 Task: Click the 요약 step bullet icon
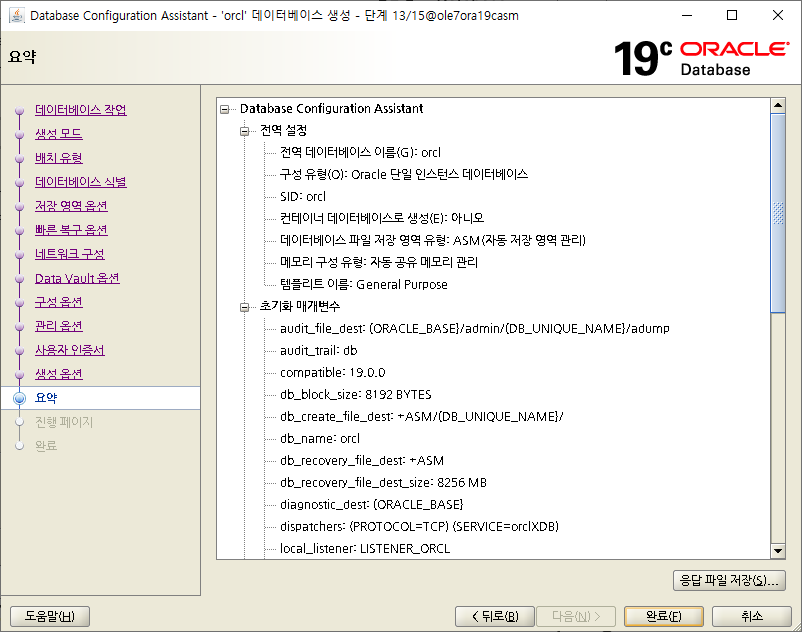coord(19,398)
